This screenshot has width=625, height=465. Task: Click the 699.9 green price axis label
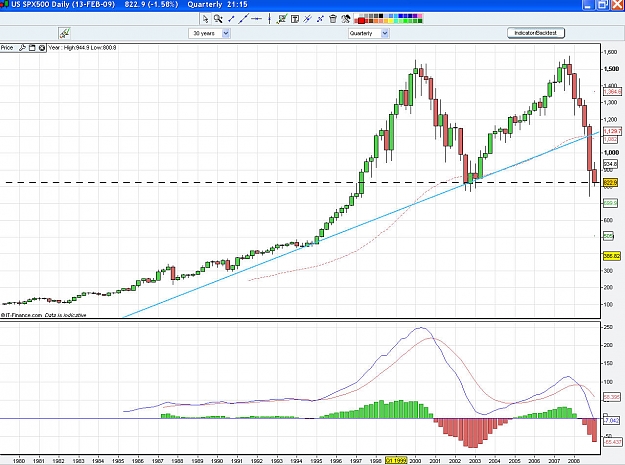(611, 203)
